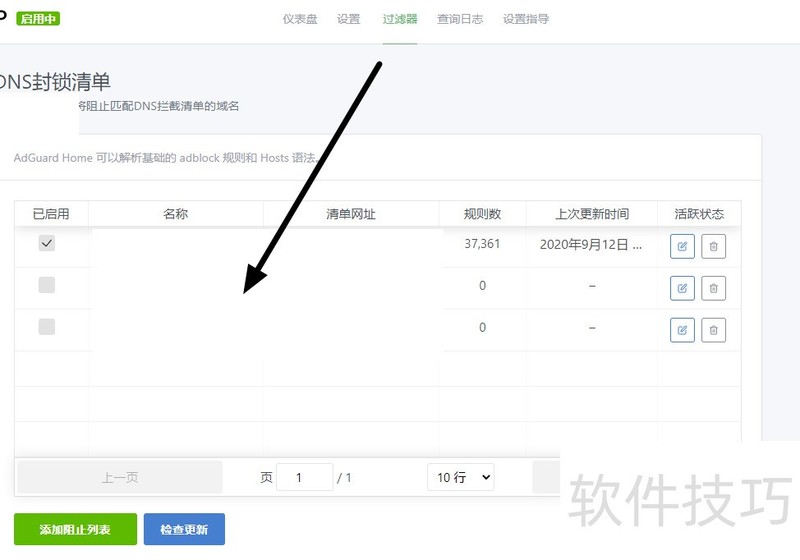Focus the page number input field

tap(305, 477)
